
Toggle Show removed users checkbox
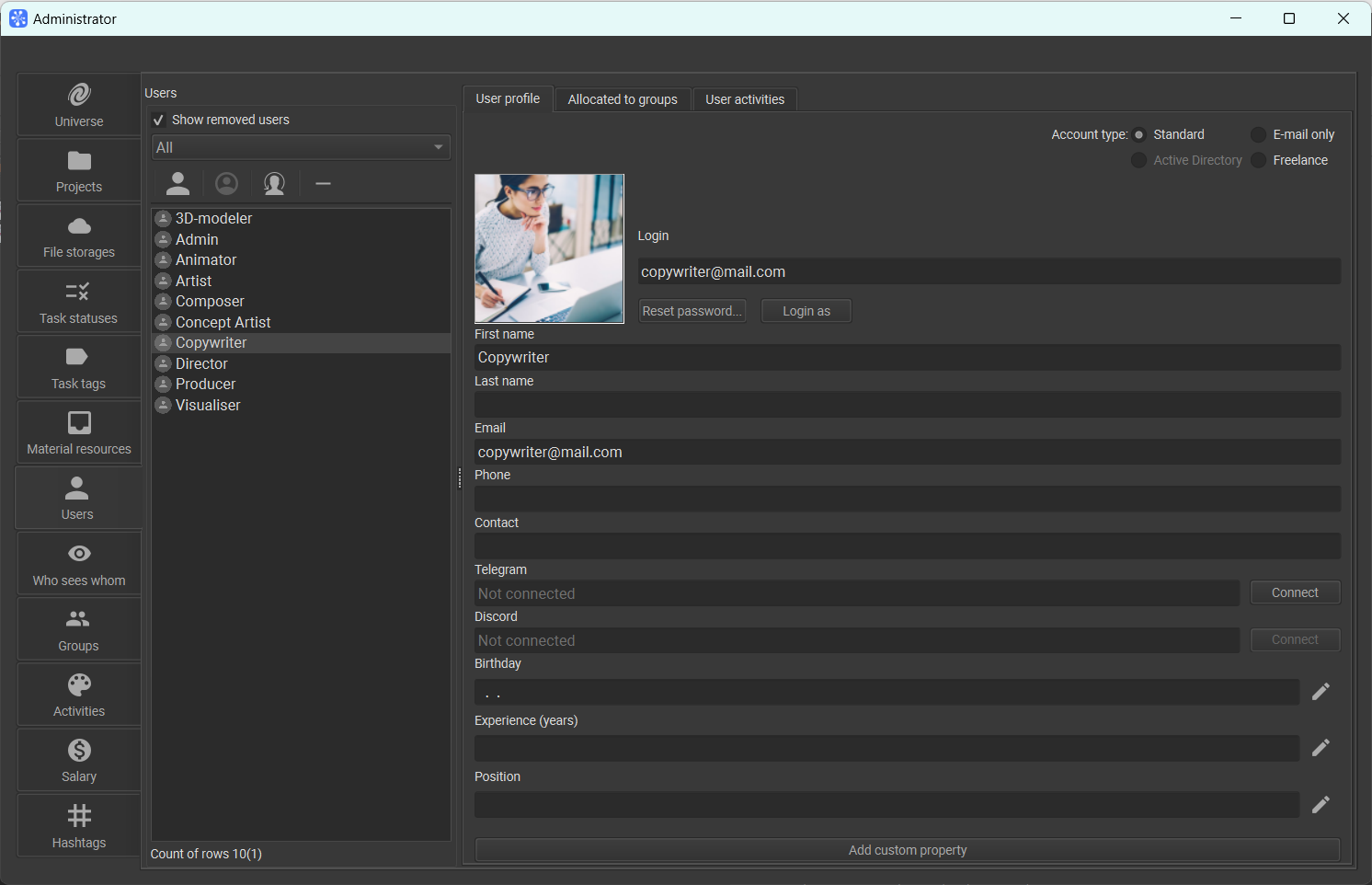159,120
